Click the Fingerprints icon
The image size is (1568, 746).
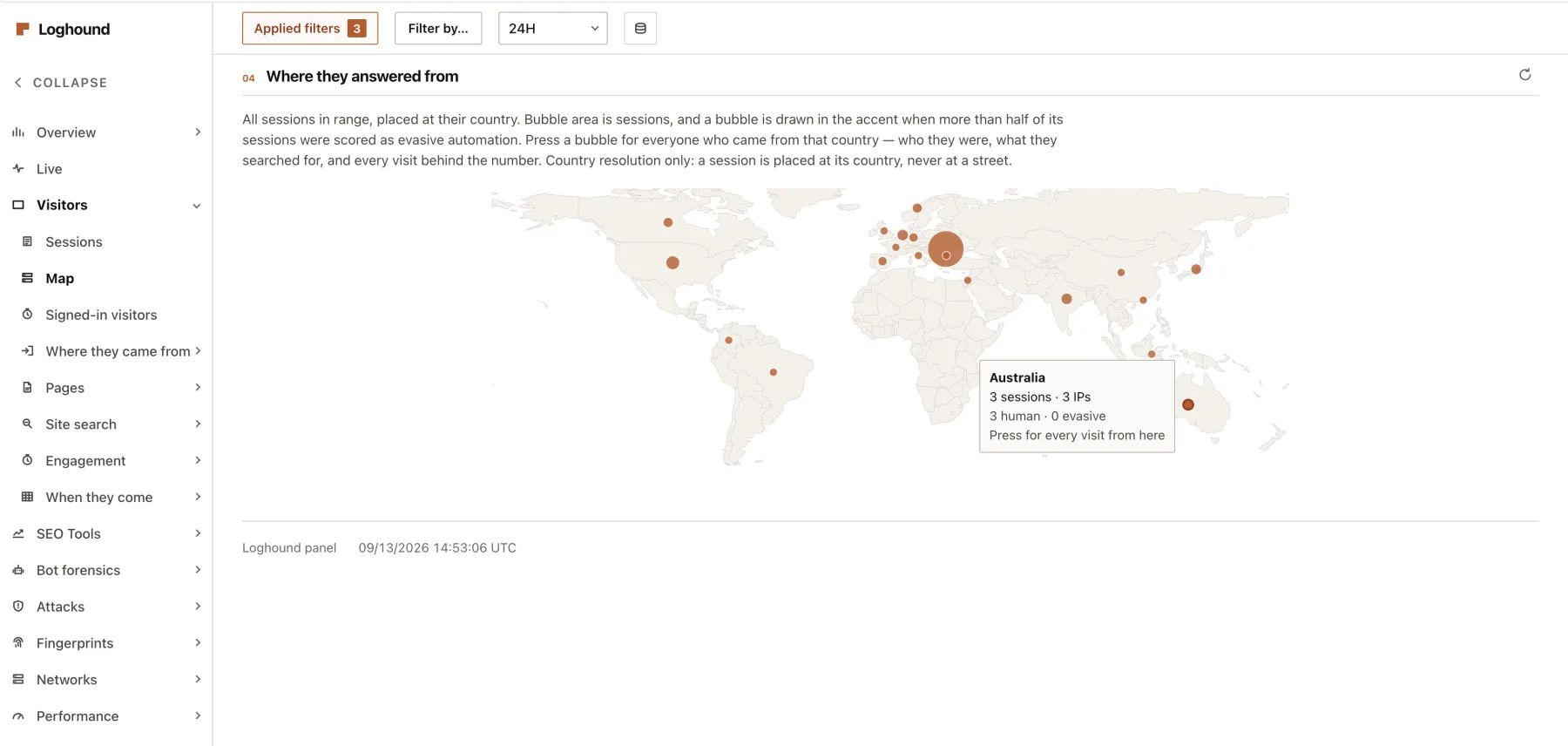[x=18, y=643]
